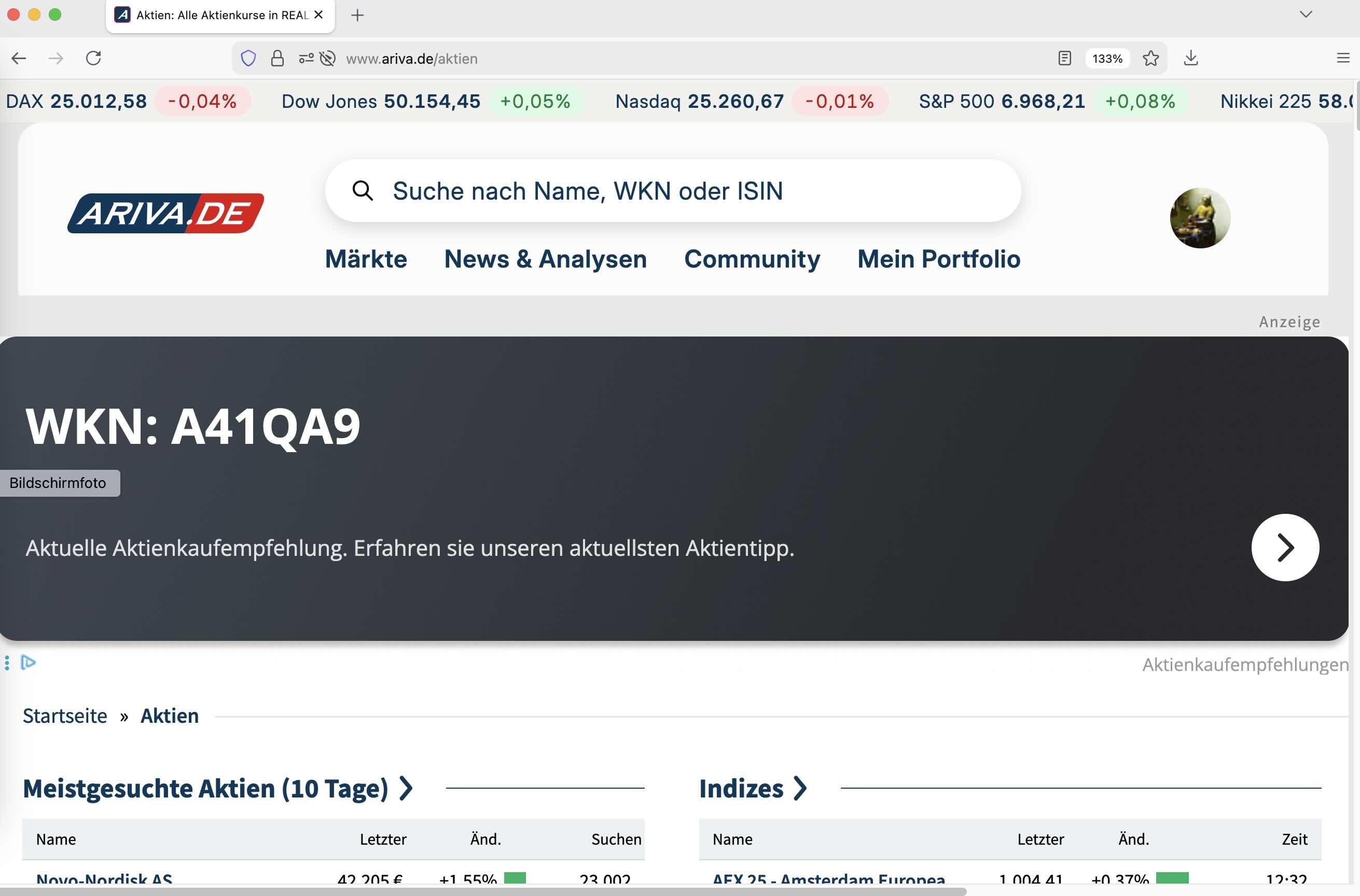1360x896 pixels.
Task: Click the AdChoices icon below the banner
Action: click(x=28, y=663)
